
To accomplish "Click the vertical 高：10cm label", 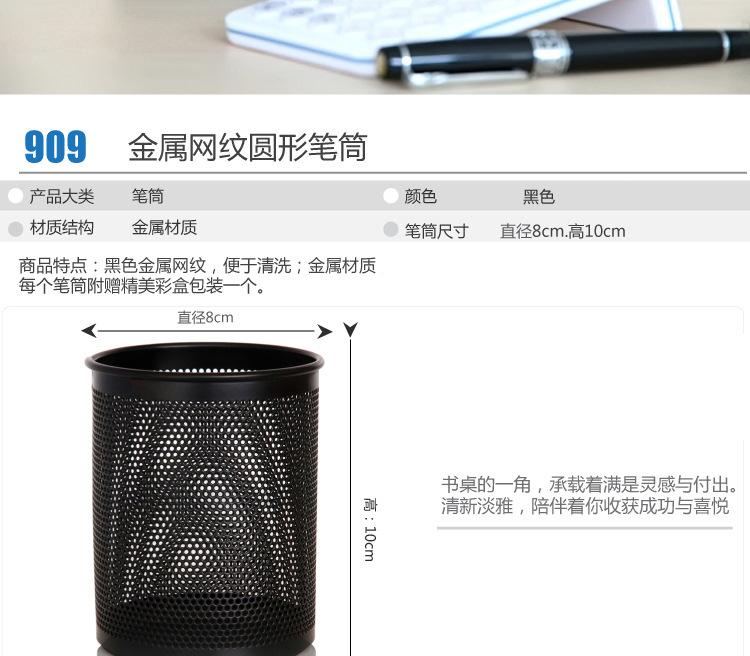I will point(370,529).
